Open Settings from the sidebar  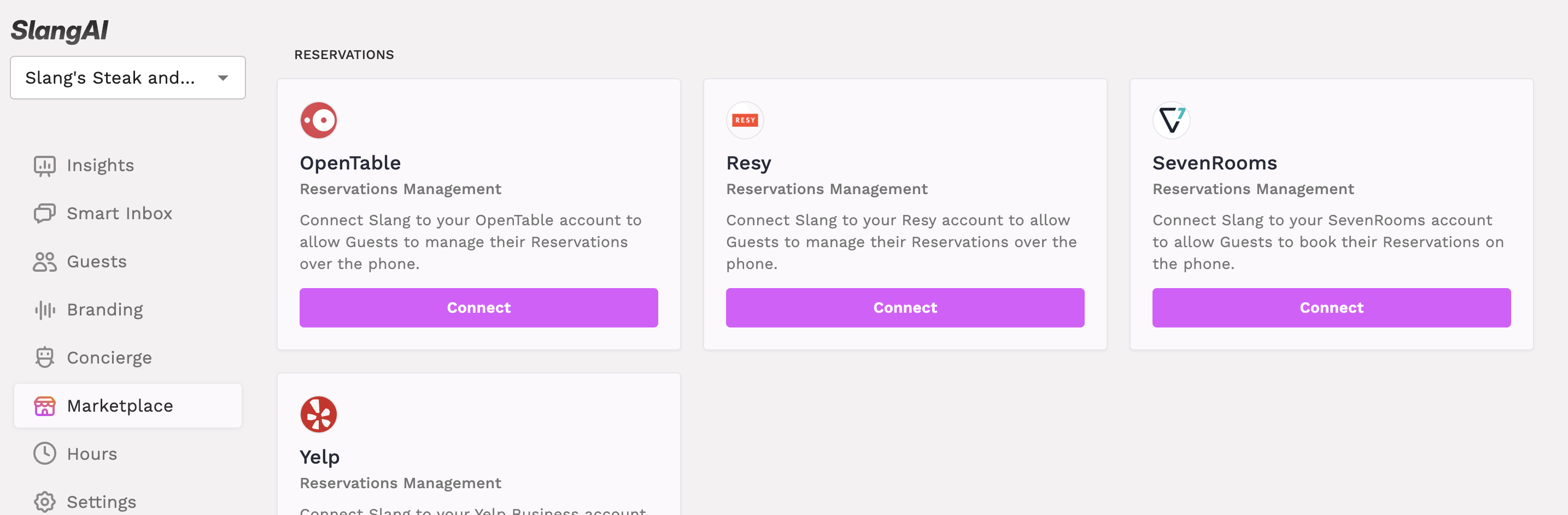pos(101,502)
